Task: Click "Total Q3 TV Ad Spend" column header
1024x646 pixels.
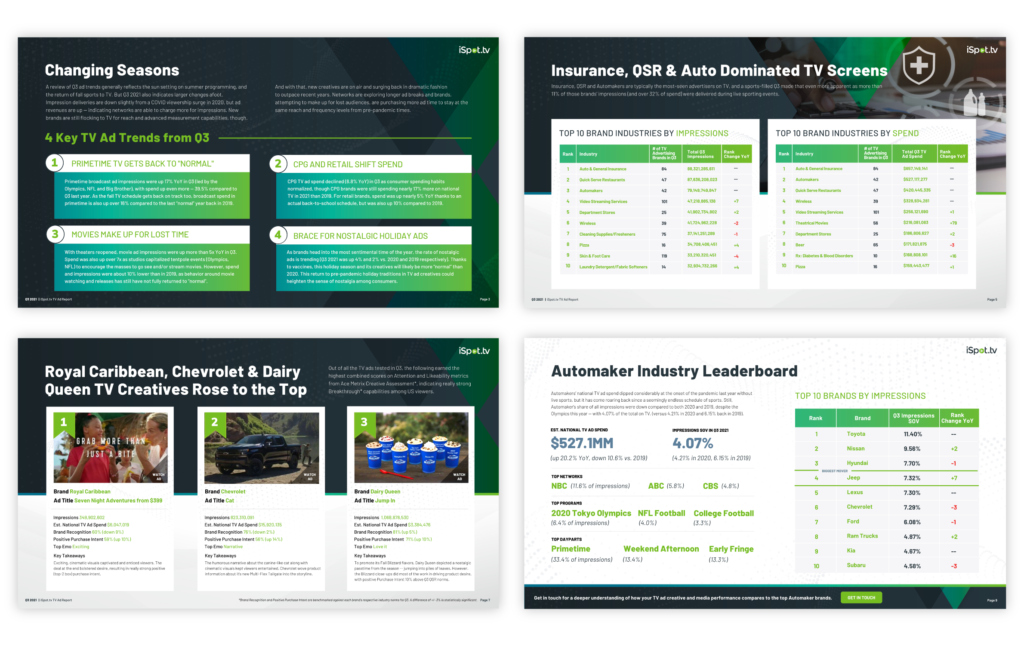Action: tap(913, 154)
